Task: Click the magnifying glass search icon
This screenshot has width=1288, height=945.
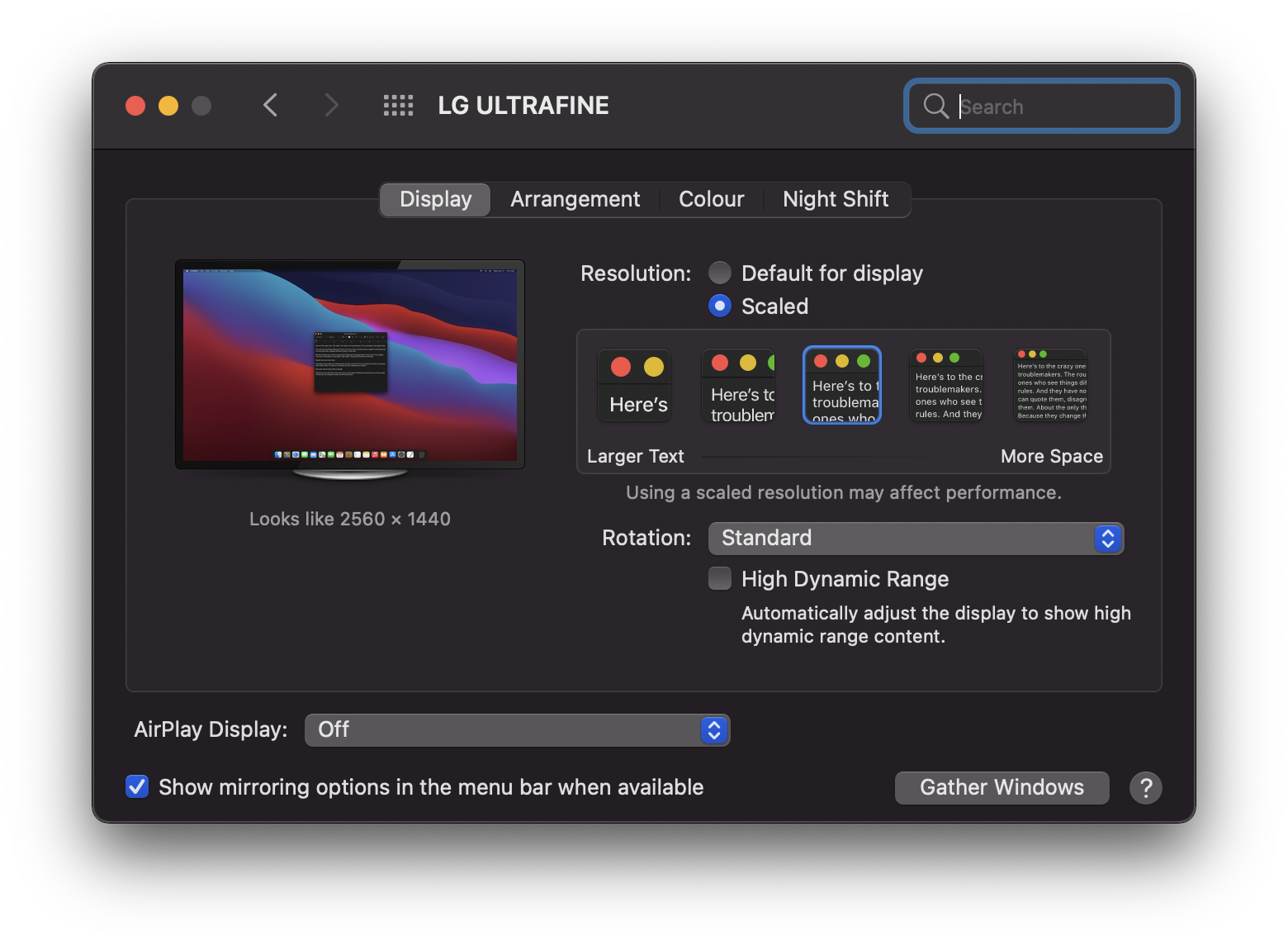Action: click(935, 106)
